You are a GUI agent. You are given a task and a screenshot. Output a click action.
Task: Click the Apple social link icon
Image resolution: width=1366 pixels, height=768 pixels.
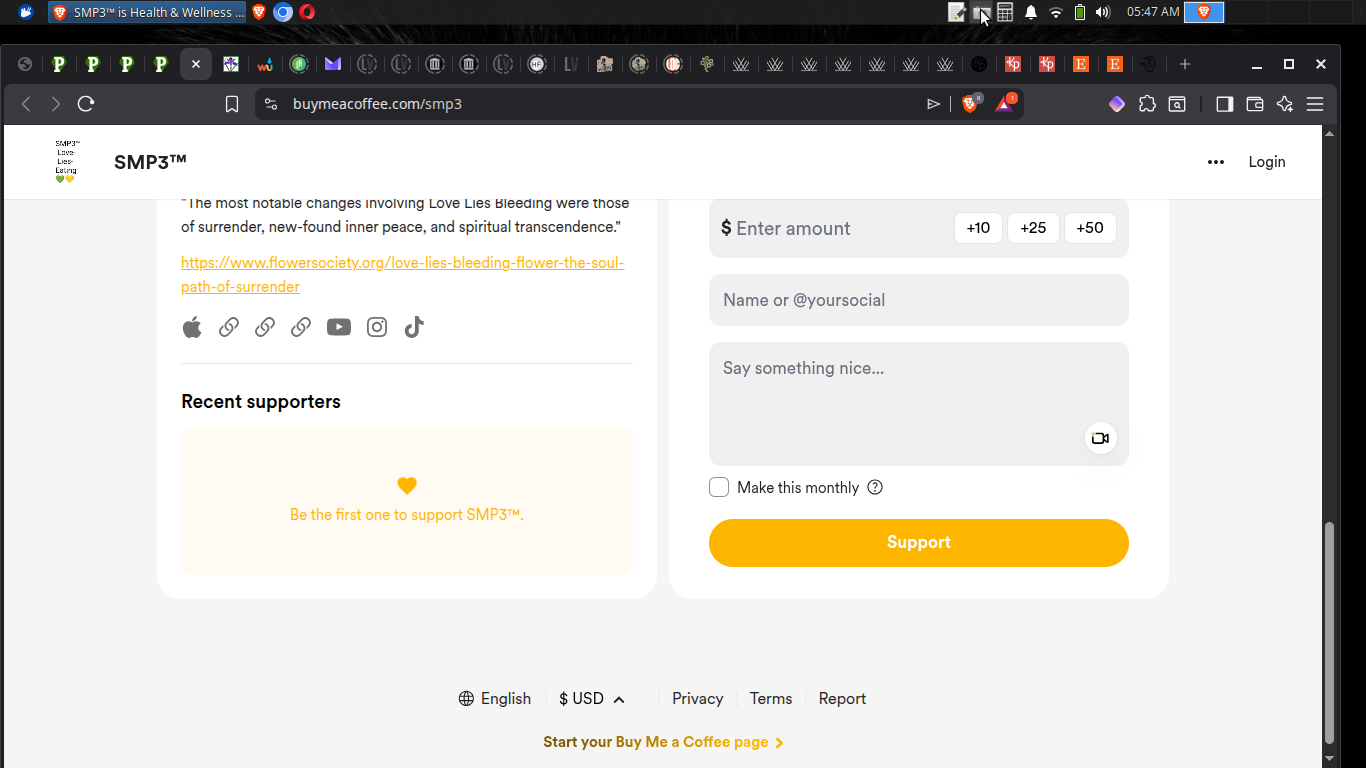192,327
